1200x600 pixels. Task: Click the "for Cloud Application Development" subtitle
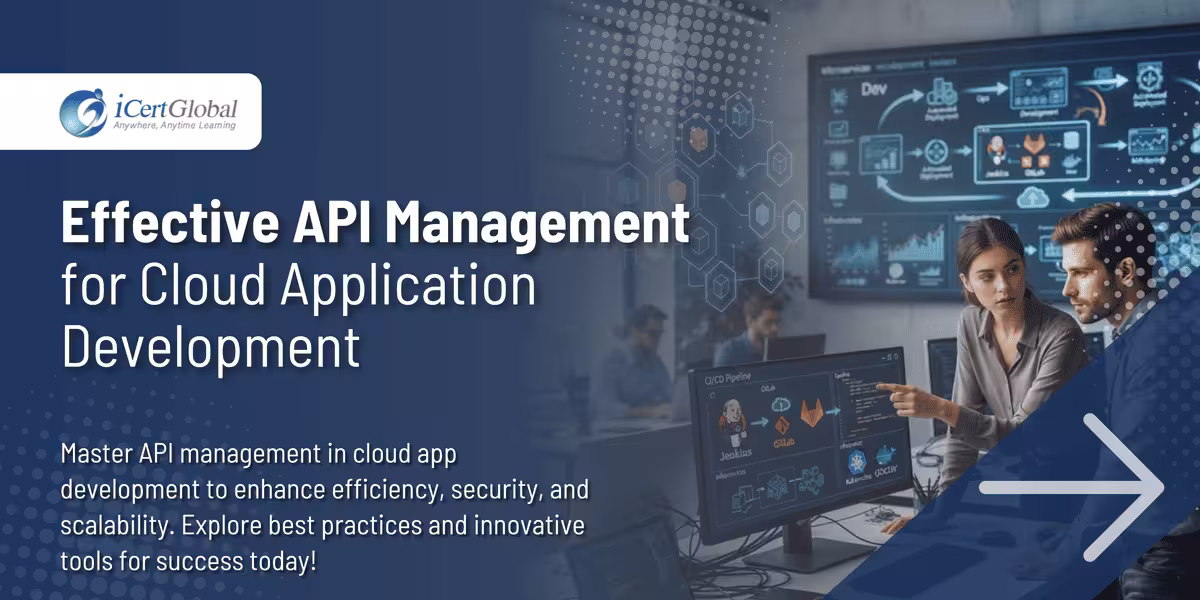(x=298, y=317)
